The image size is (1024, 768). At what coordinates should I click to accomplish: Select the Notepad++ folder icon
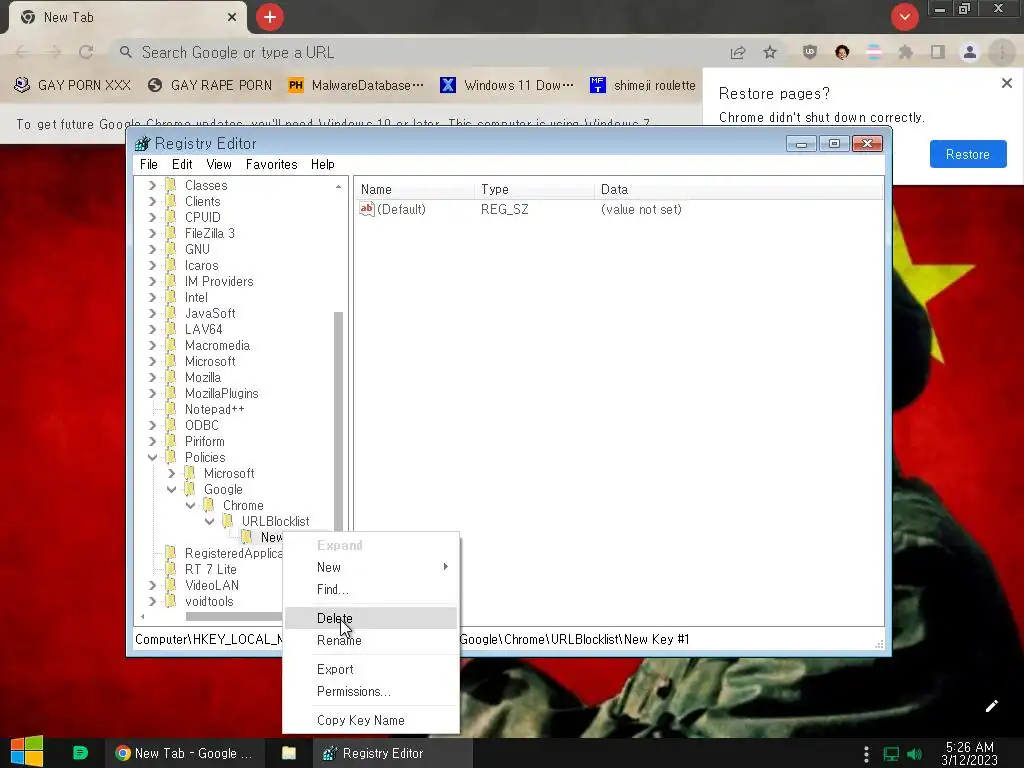pyautogui.click(x=170, y=409)
